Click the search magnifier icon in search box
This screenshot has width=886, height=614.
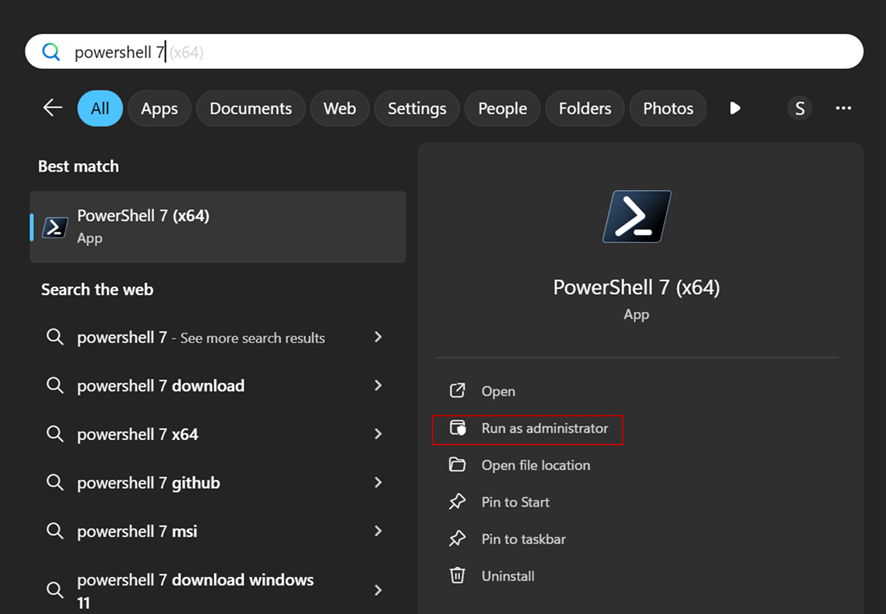point(51,52)
